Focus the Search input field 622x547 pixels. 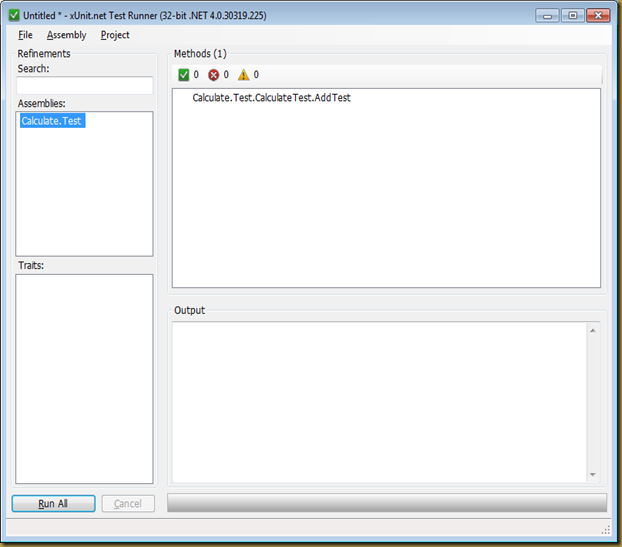coord(84,85)
